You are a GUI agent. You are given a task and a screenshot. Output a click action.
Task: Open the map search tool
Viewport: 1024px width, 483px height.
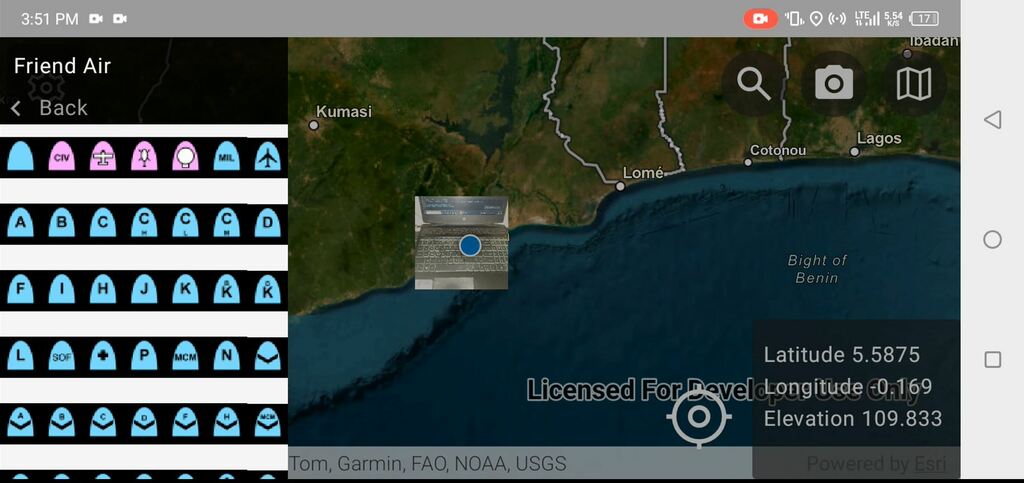[754, 84]
